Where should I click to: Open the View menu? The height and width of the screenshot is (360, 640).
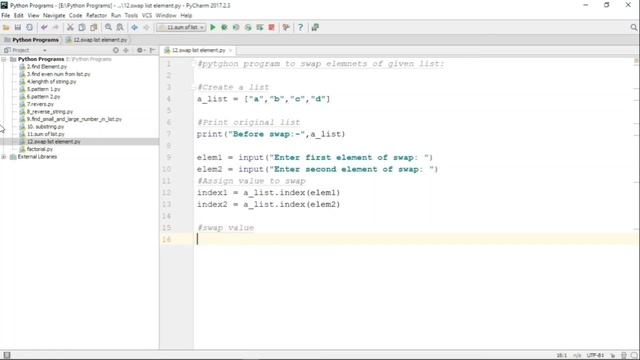click(x=33, y=16)
